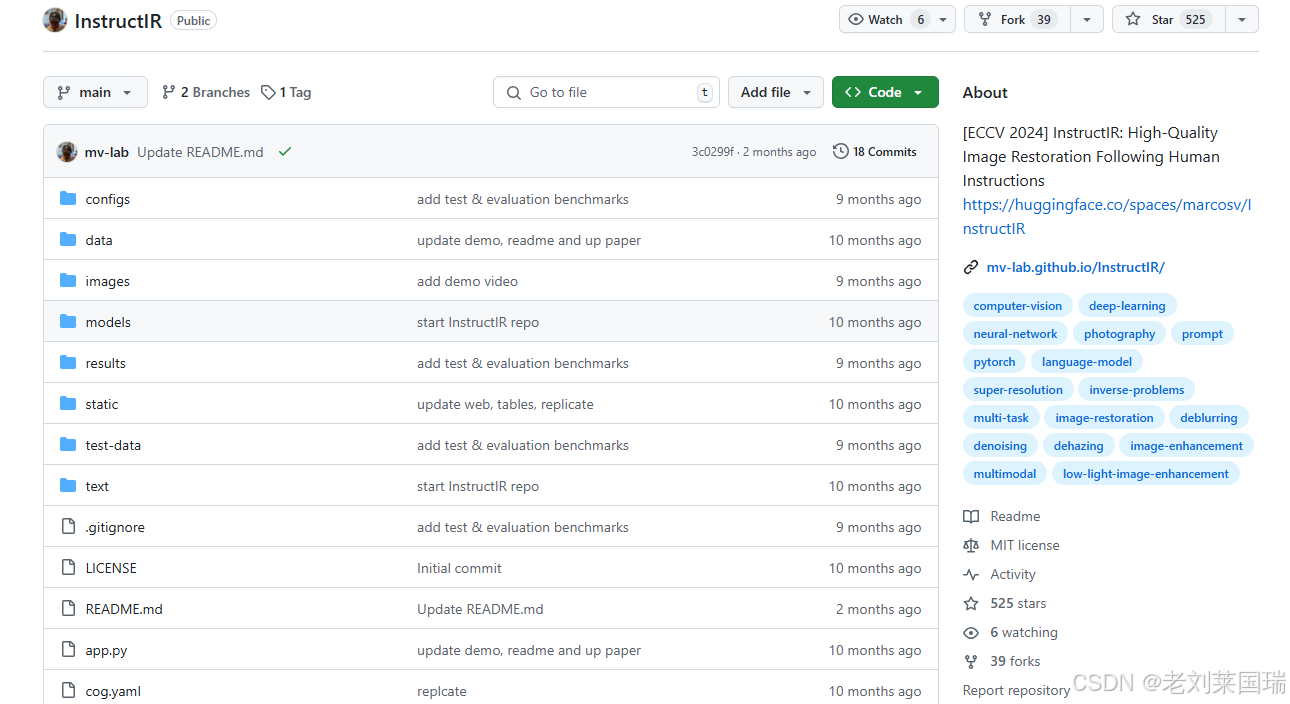The image size is (1290, 704).
Task: Select the inverse-problems topic tag
Action: (1136, 390)
